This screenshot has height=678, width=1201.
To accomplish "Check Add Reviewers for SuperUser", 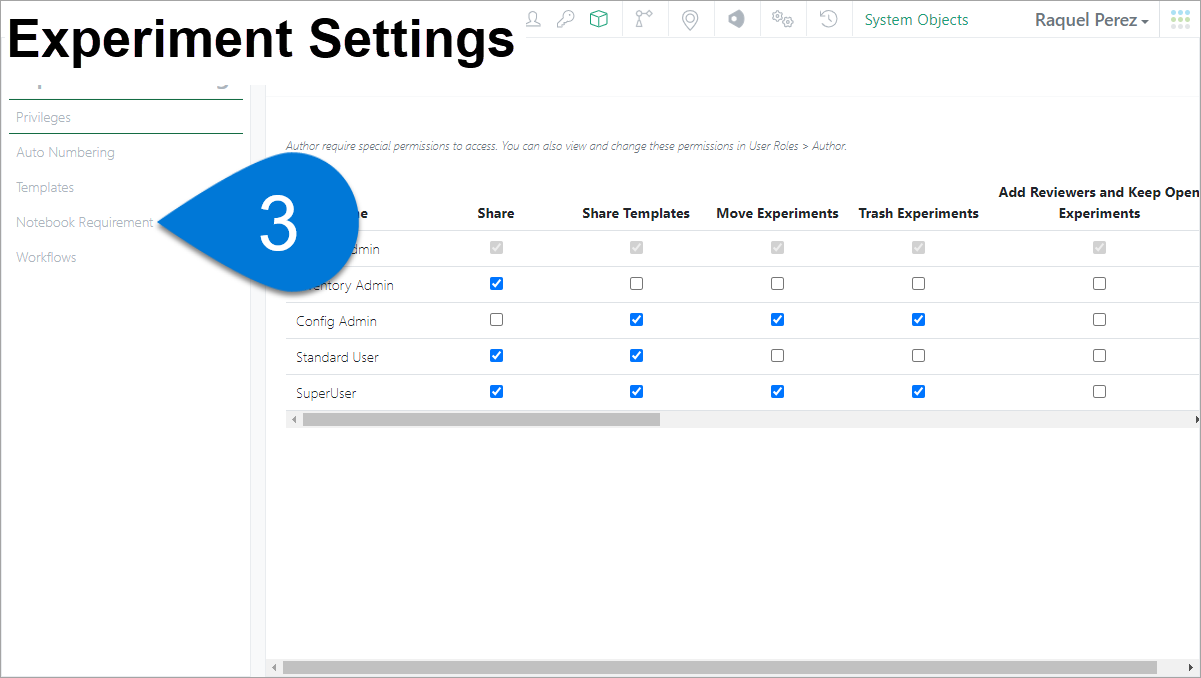I will point(1099,392).
